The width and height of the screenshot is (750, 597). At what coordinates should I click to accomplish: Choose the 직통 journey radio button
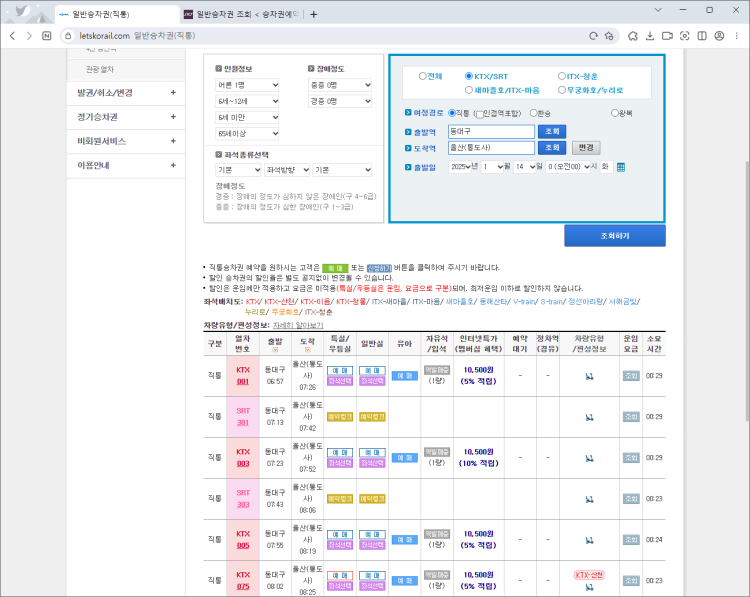click(x=452, y=113)
